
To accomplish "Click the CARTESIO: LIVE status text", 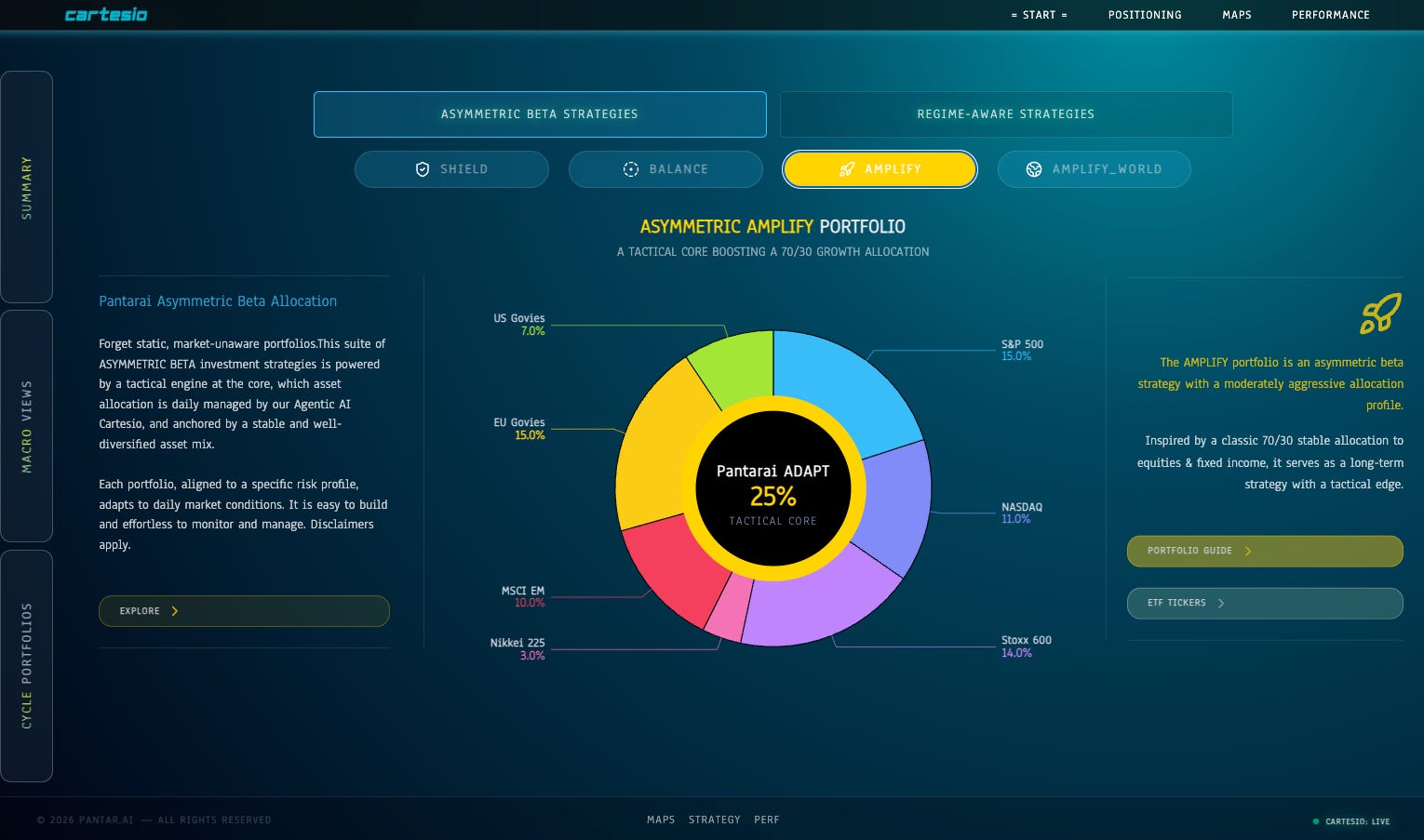I will coord(1358,821).
